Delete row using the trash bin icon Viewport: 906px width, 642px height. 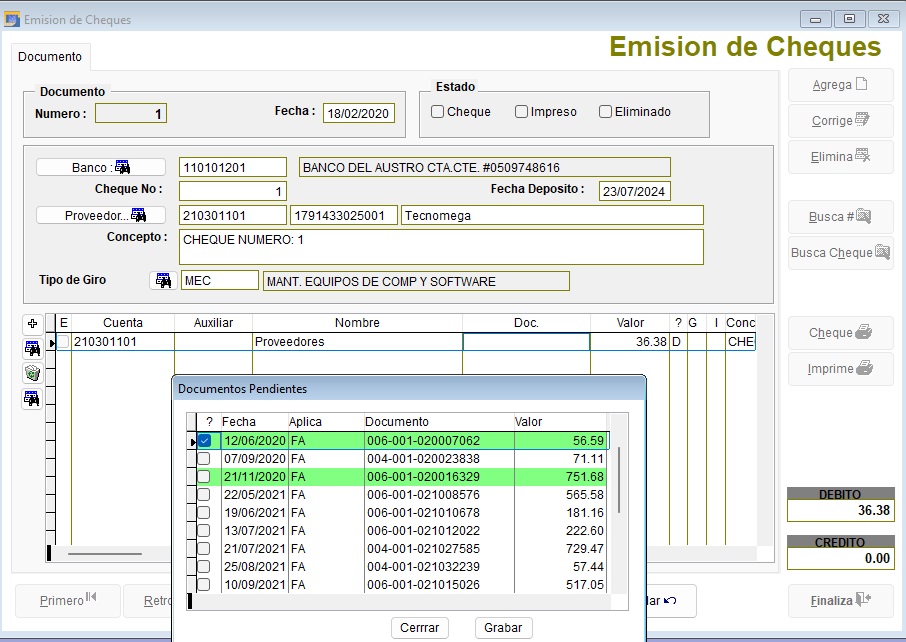pos(32,373)
